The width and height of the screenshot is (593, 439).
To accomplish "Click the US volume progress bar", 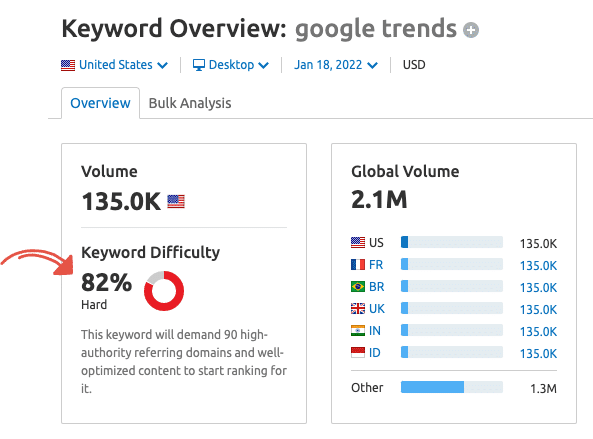I will coord(452,242).
